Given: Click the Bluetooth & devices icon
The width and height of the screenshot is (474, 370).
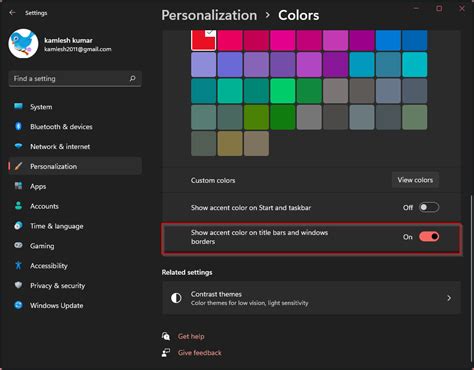Looking at the screenshot, I should pyautogui.click(x=18, y=126).
